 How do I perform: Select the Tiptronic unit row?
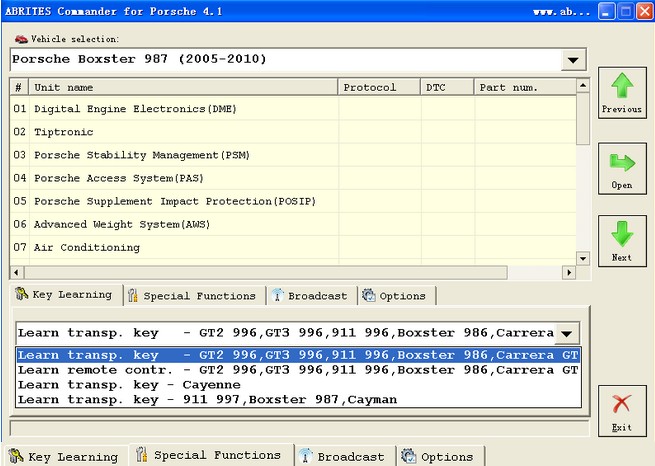[x=292, y=132]
